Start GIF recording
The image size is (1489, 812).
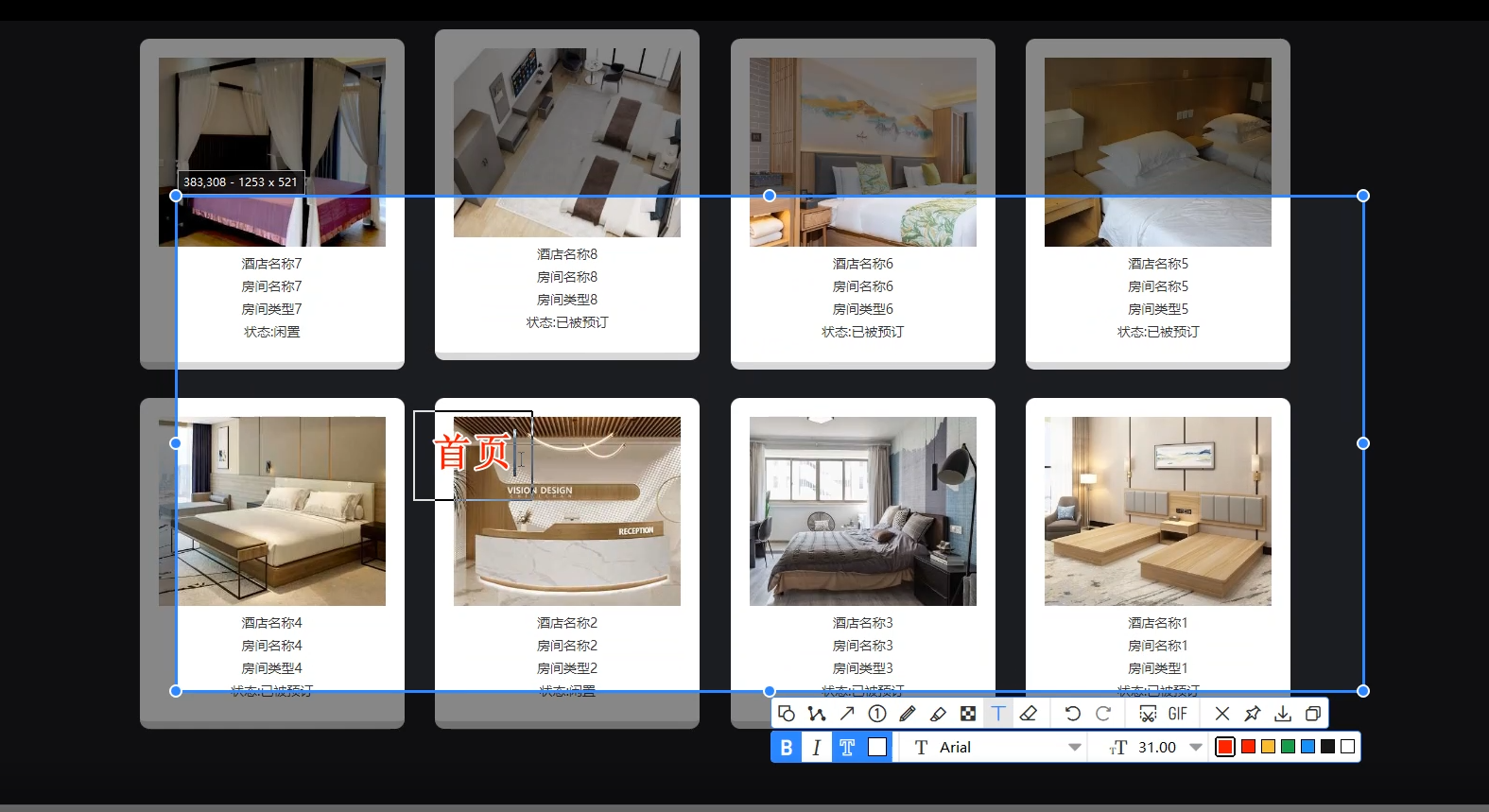tap(1178, 714)
